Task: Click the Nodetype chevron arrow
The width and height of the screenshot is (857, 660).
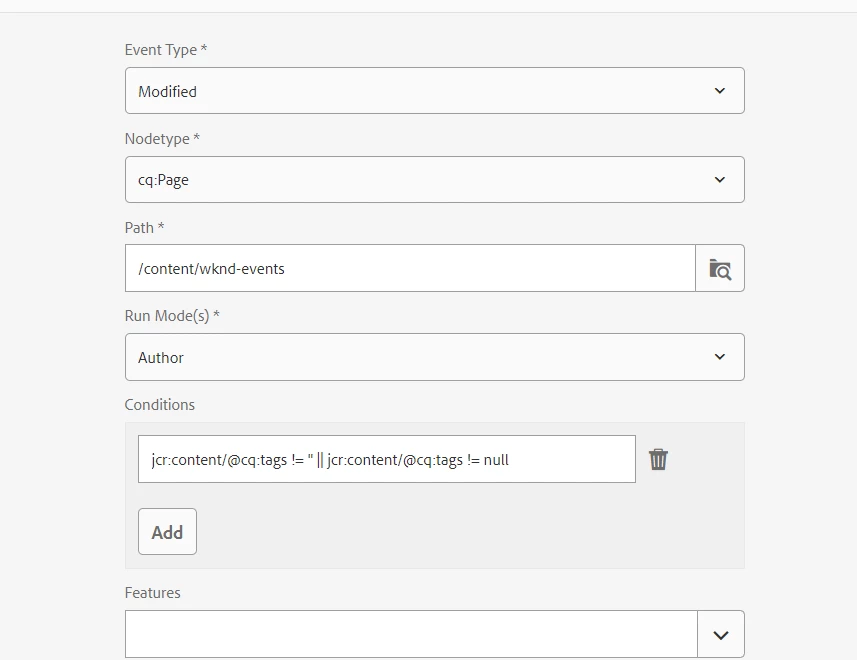Action: coord(720,180)
